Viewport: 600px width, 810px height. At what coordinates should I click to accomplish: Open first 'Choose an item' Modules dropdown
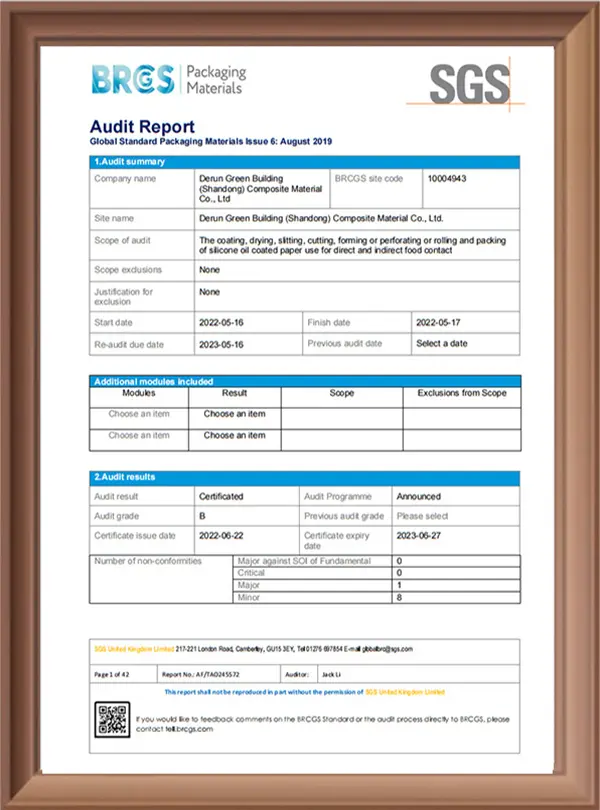[x=138, y=414]
